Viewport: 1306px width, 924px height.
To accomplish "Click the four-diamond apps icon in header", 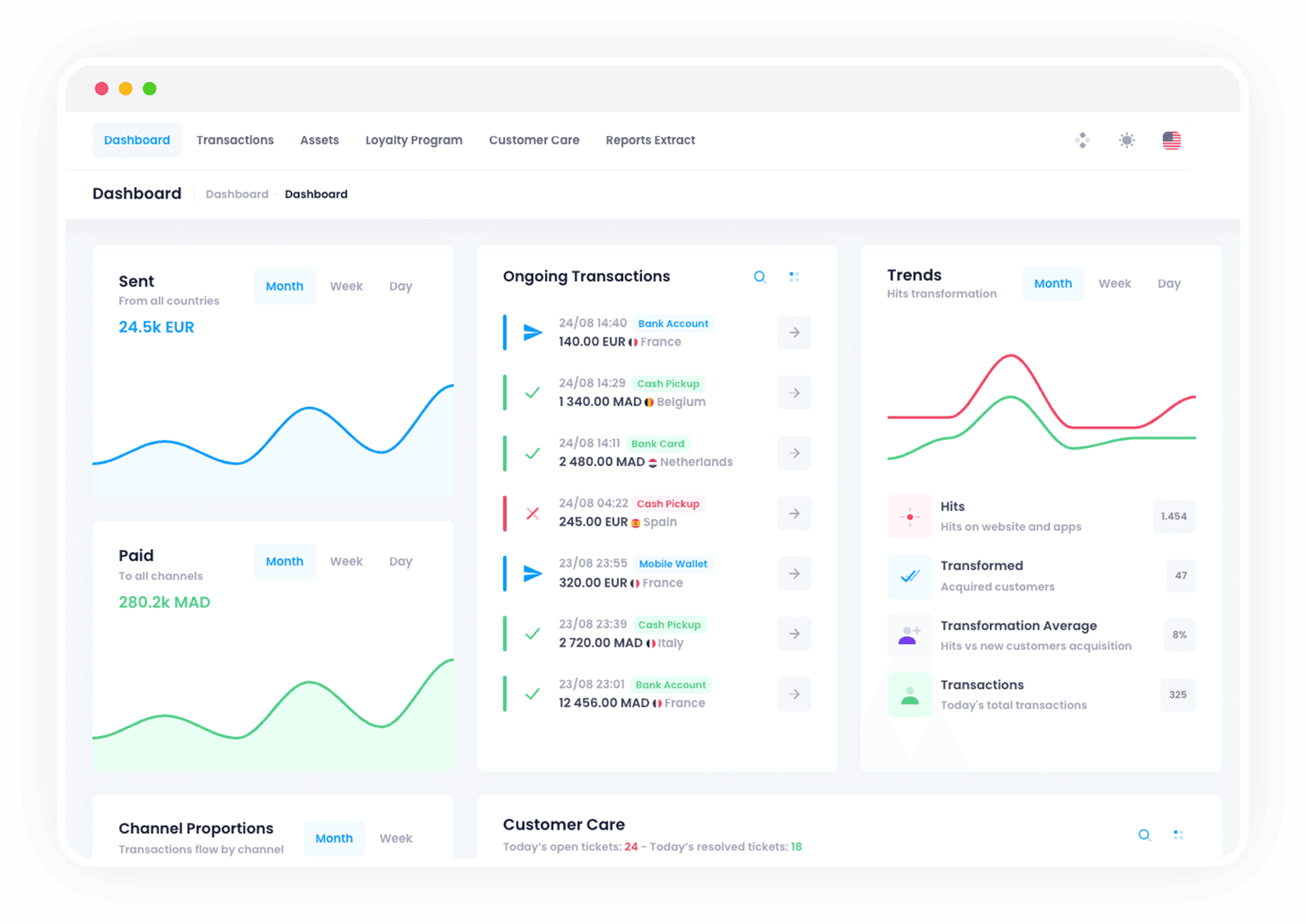I will (x=1082, y=140).
